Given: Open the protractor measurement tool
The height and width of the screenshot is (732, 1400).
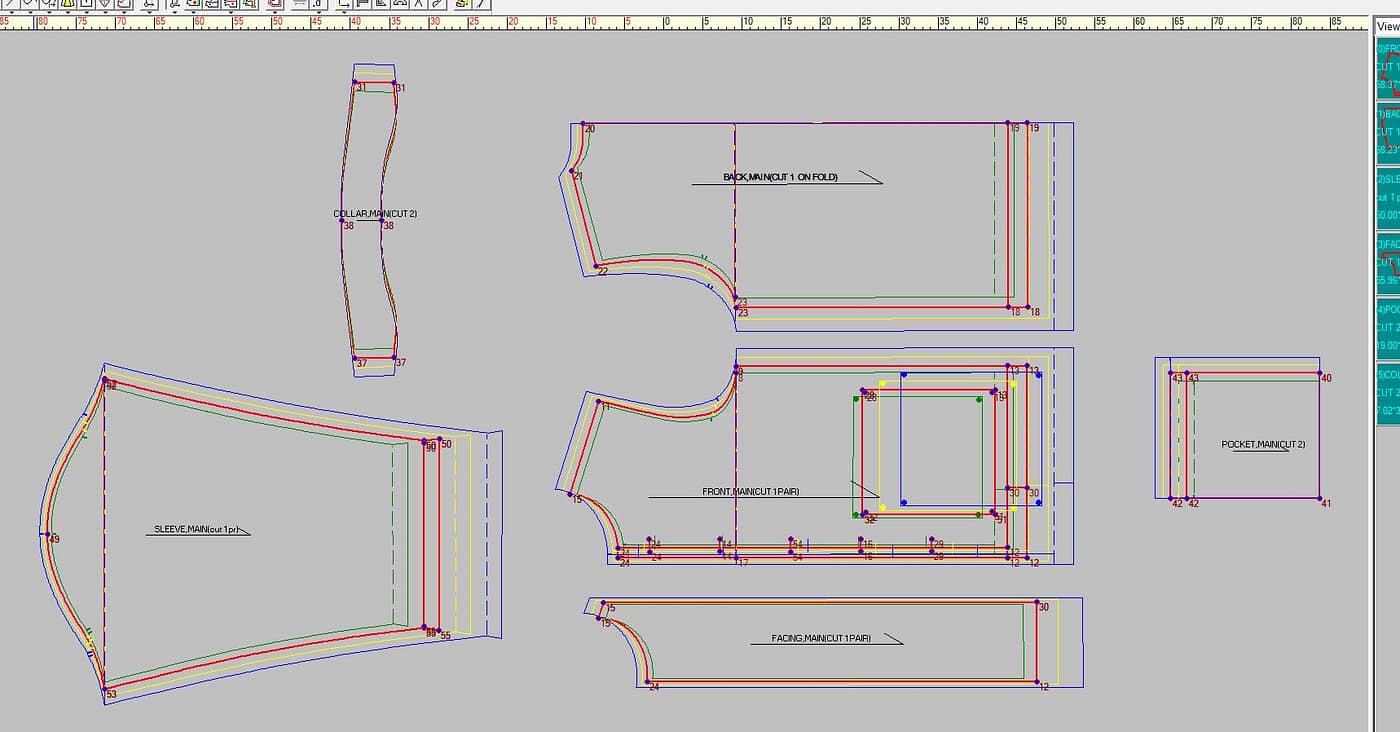Looking at the screenshot, I should 400,5.
